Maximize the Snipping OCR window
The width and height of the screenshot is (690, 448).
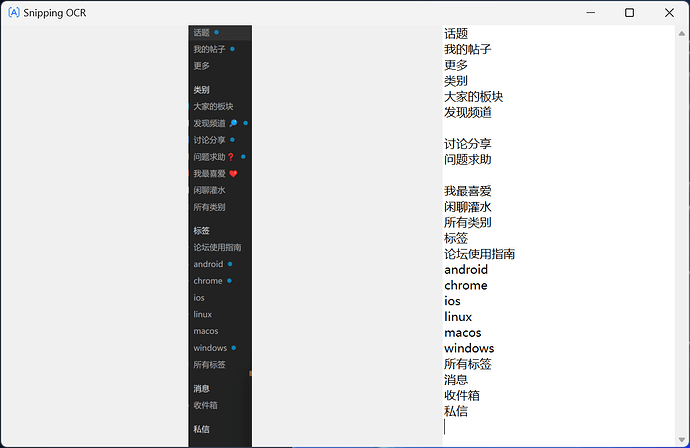[629, 13]
